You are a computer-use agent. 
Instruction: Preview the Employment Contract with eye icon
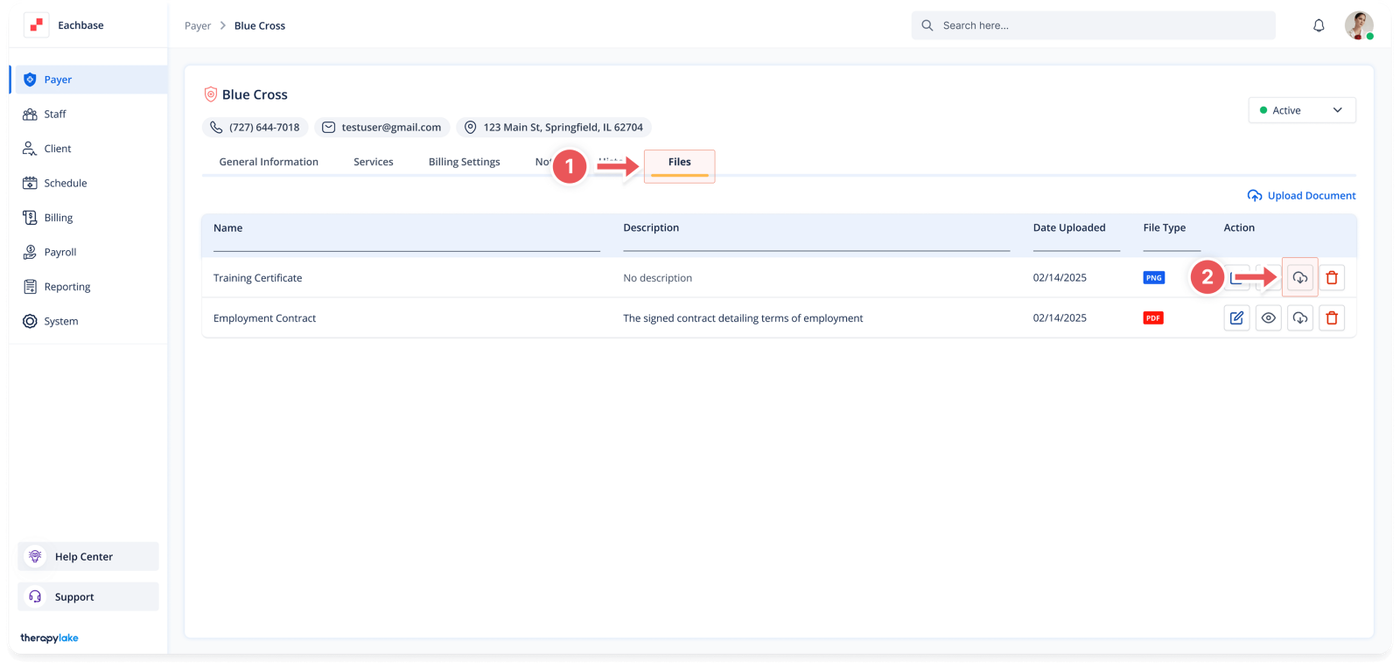pos(1268,318)
